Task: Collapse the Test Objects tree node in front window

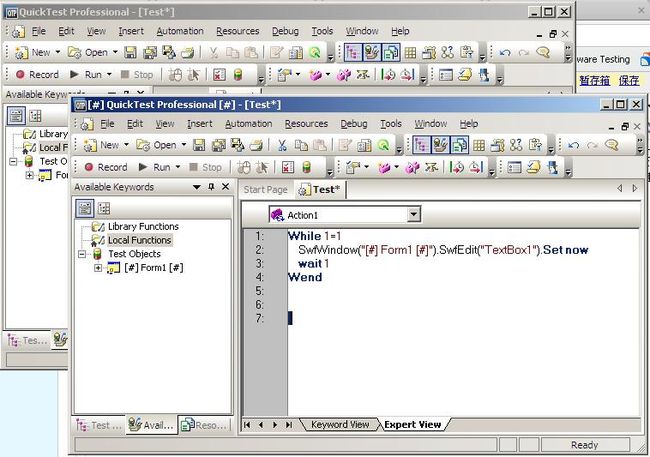Action: 82,254
